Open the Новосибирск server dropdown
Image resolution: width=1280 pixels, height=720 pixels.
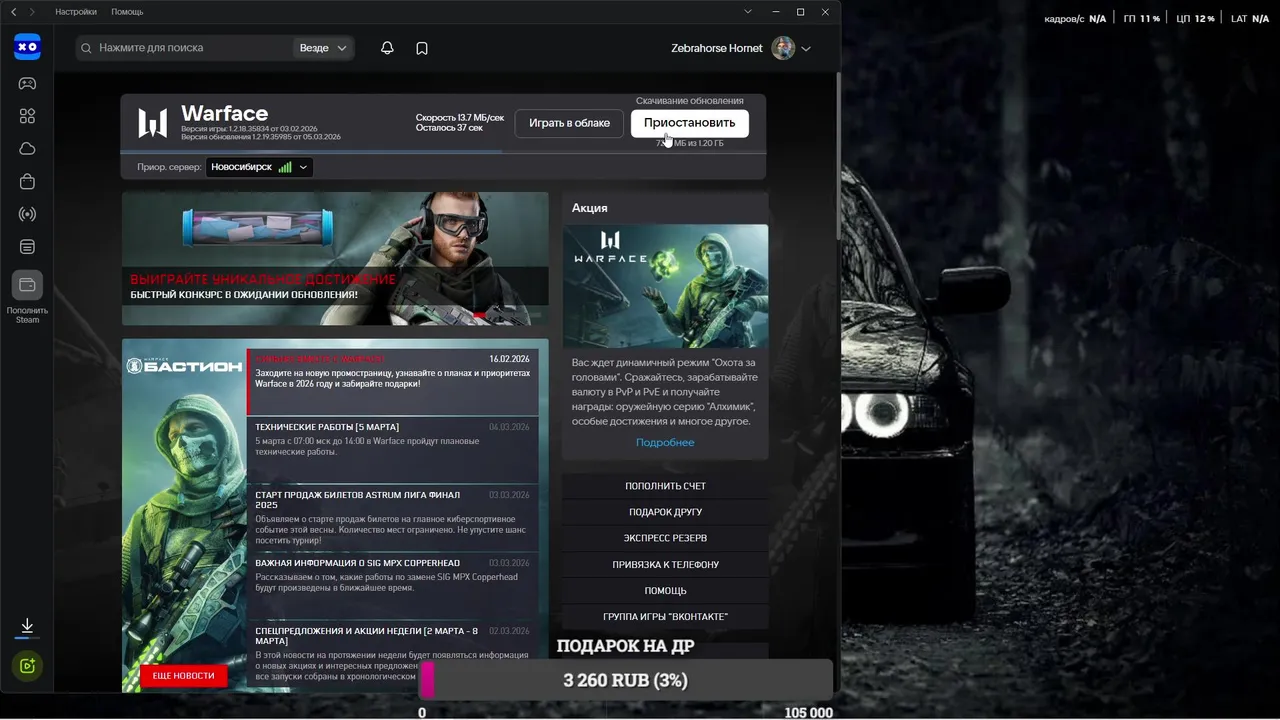point(260,167)
